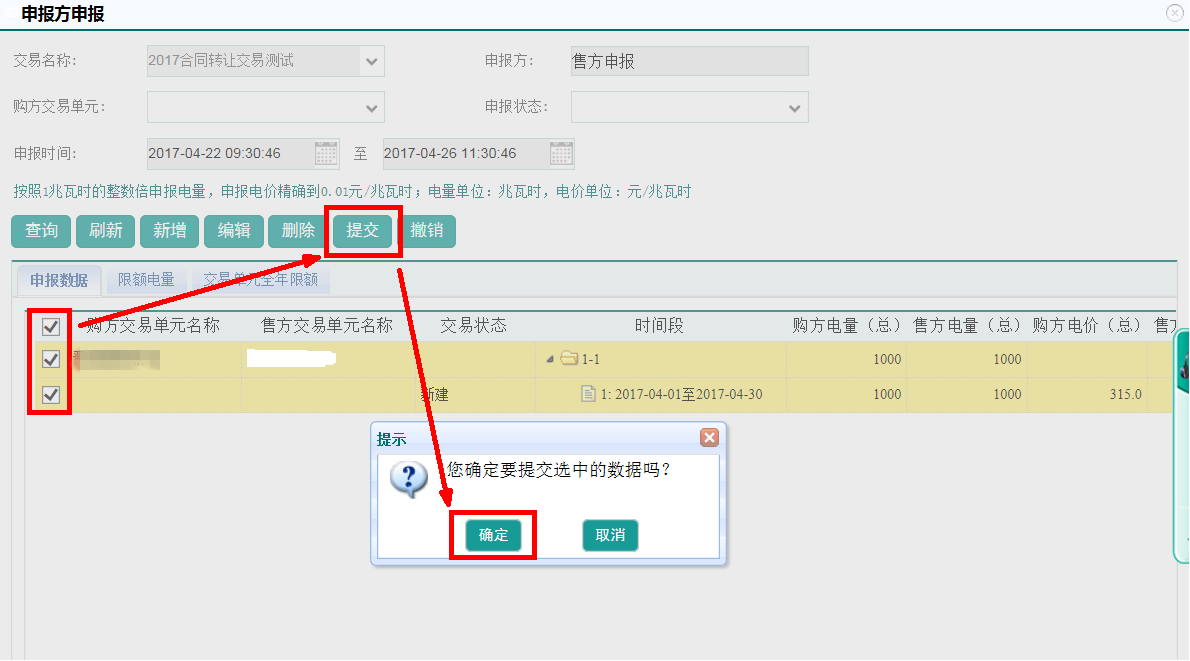The width and height of the screenshot is (1190, 661).
Task: Uncheck the second data row checkbox
Action: (51, 394)
